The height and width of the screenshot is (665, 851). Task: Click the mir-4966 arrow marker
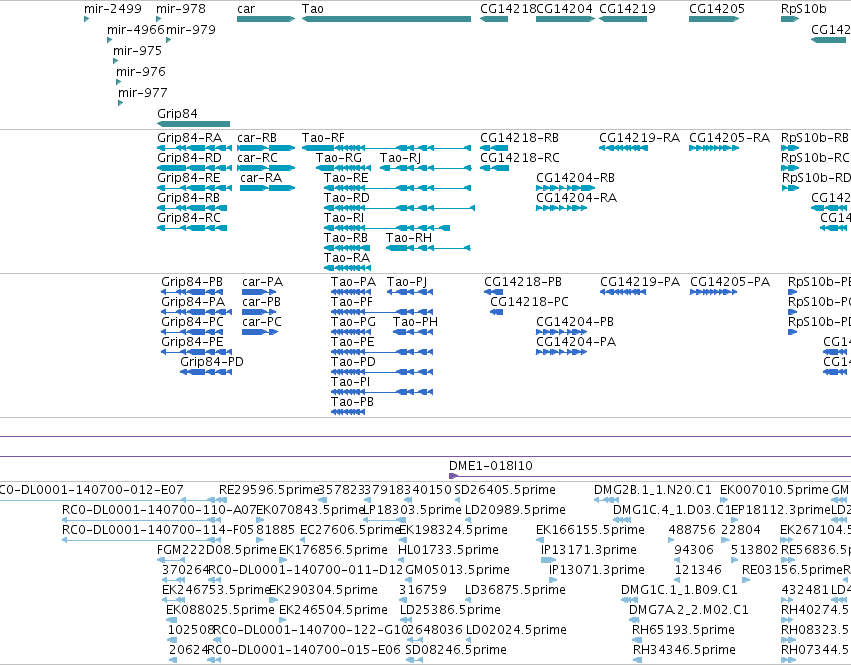110,40
